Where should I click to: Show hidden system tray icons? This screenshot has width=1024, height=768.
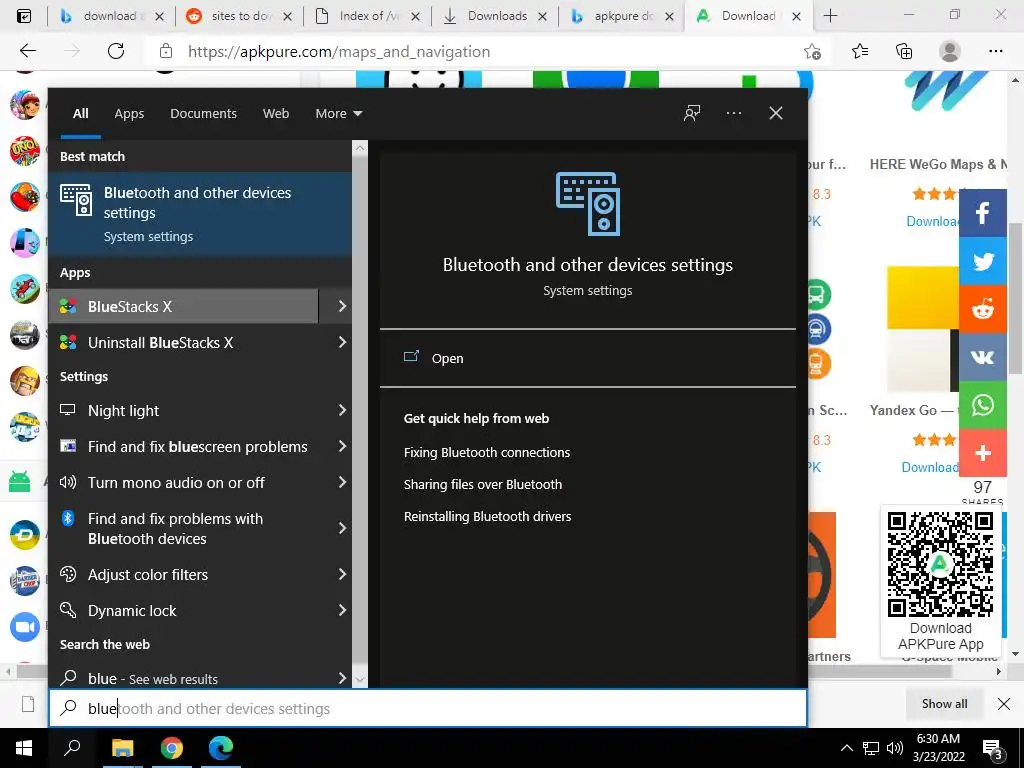pyautogui.click(x=846, y=748)
